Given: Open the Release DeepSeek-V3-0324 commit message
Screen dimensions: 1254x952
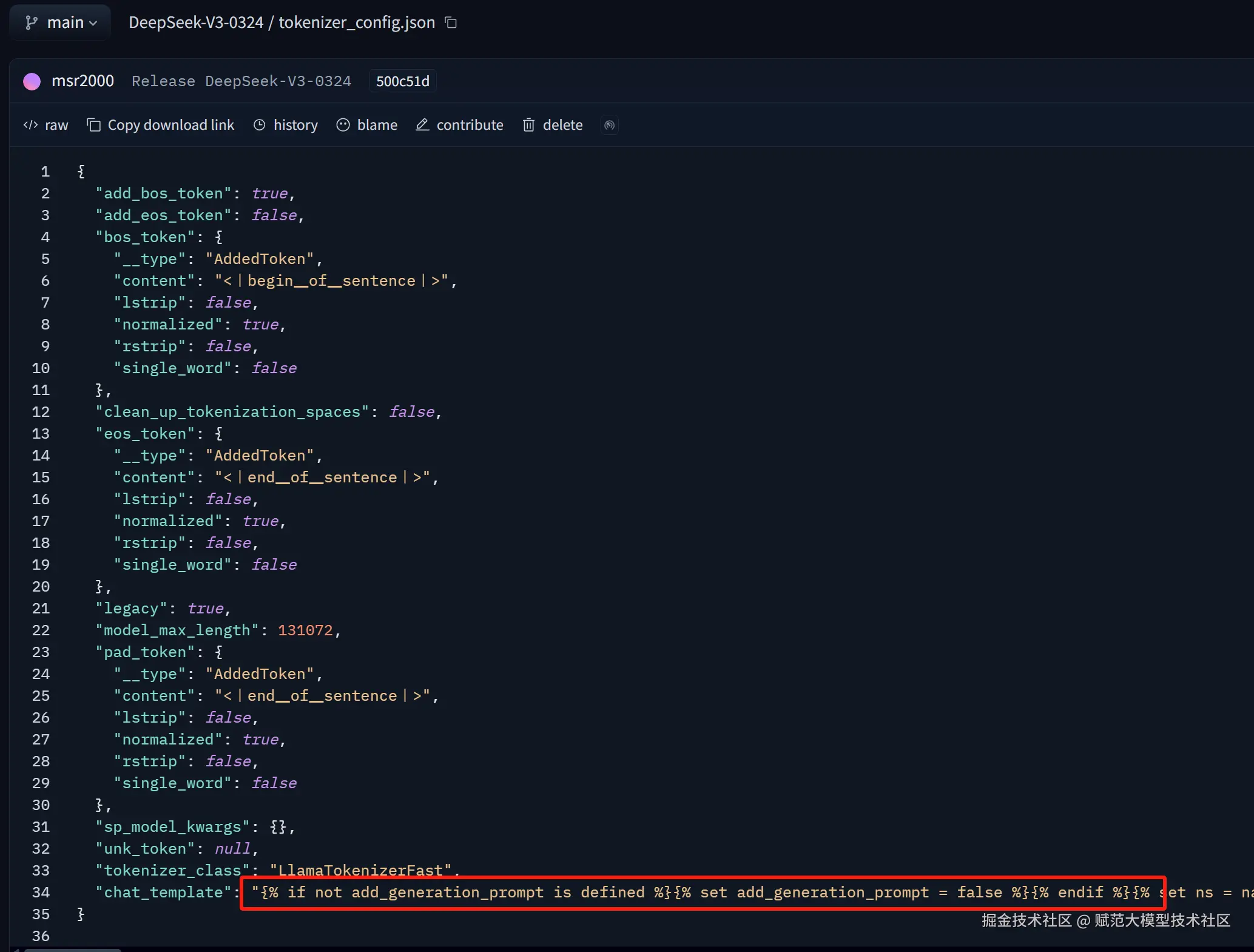Looking at the screenshot, I should point(241,81).
